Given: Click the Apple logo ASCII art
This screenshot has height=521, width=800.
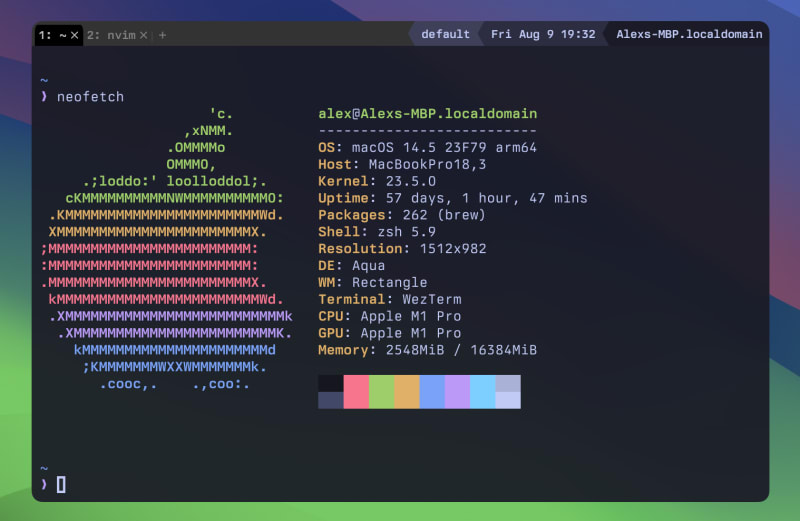Looking at the screenshot, I should [167, 249].
